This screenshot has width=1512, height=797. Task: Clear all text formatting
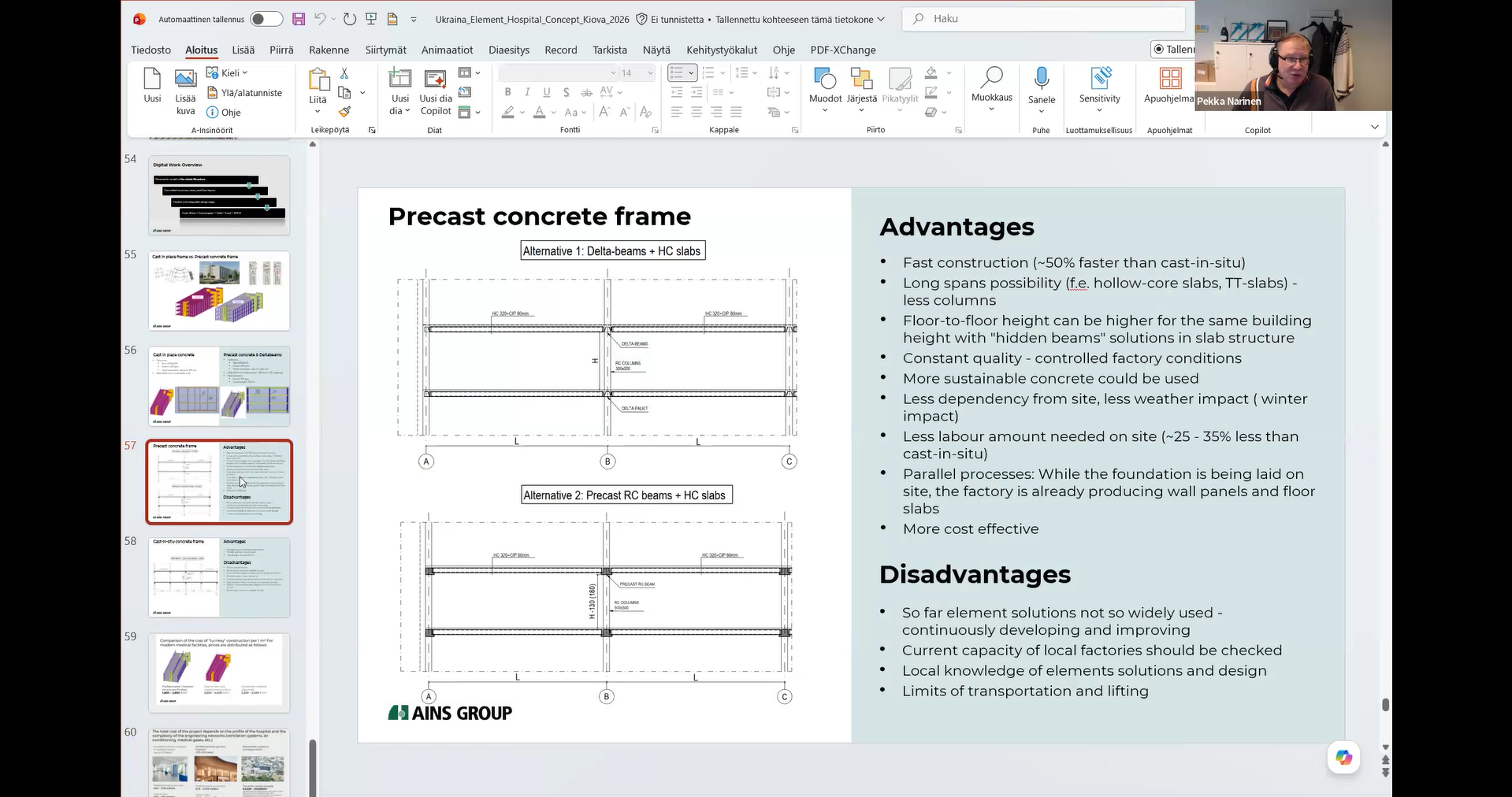646,113
